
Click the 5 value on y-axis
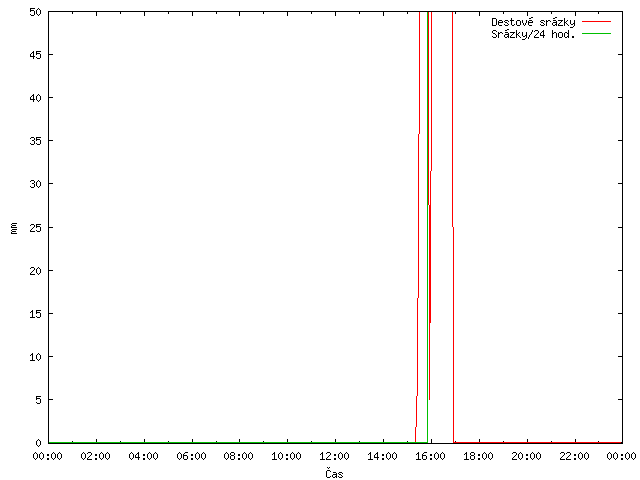(x=38, y=400)
